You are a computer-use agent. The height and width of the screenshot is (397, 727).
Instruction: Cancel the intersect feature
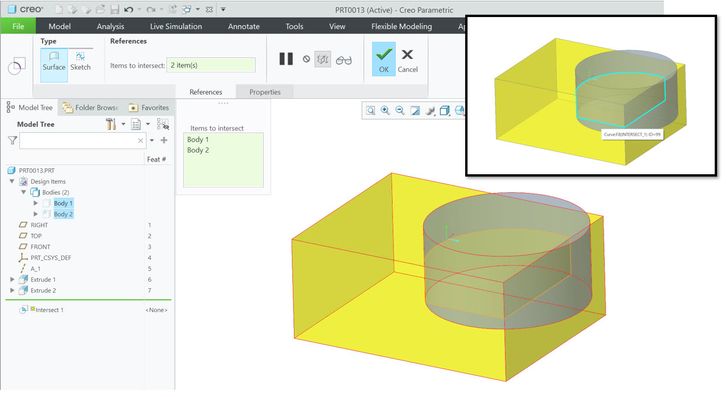click(408, 61)
